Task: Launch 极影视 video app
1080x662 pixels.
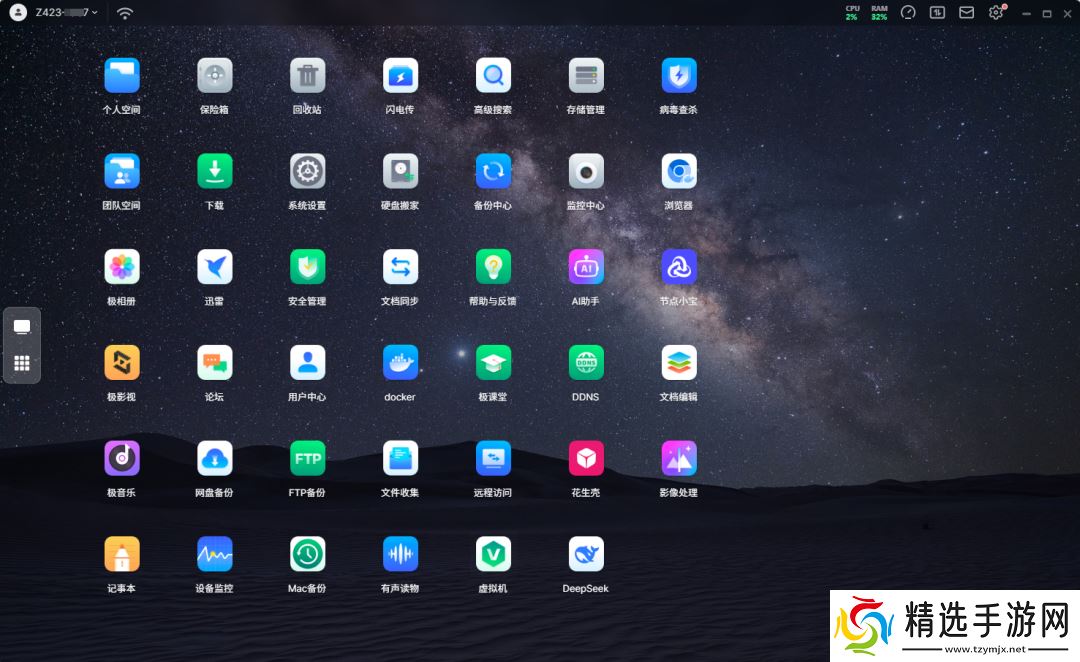Action: (x=122, y=363)
